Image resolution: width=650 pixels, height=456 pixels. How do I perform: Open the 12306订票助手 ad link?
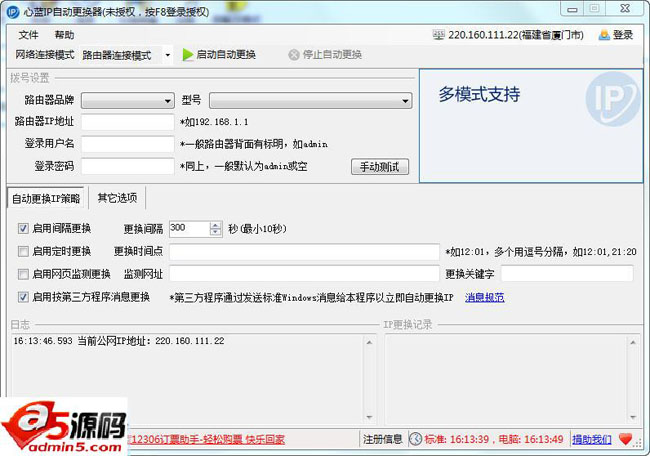point(208,439)
